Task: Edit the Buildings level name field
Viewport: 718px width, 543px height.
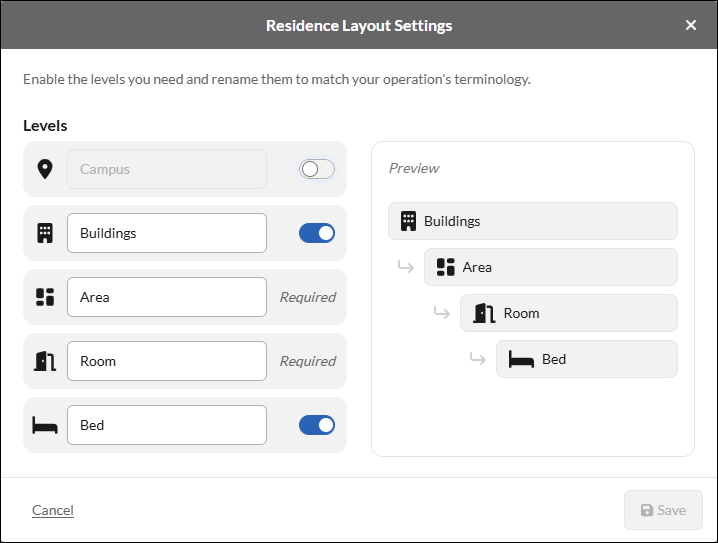Action: [x=167, y=233]
